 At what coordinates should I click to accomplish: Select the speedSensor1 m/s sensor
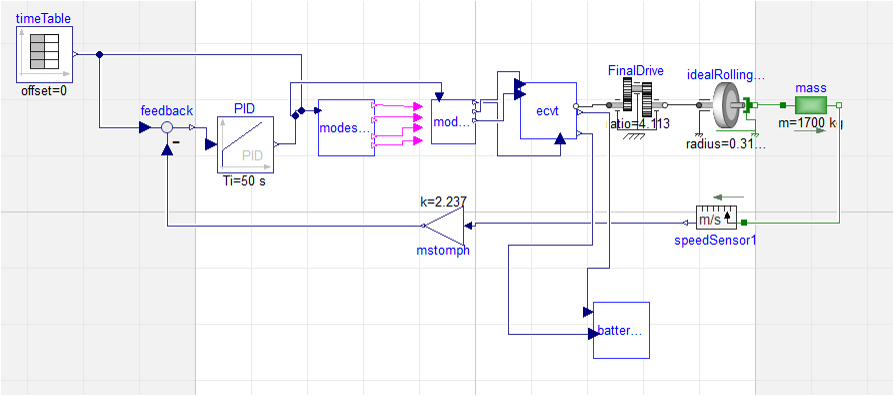tap(716, 217)
